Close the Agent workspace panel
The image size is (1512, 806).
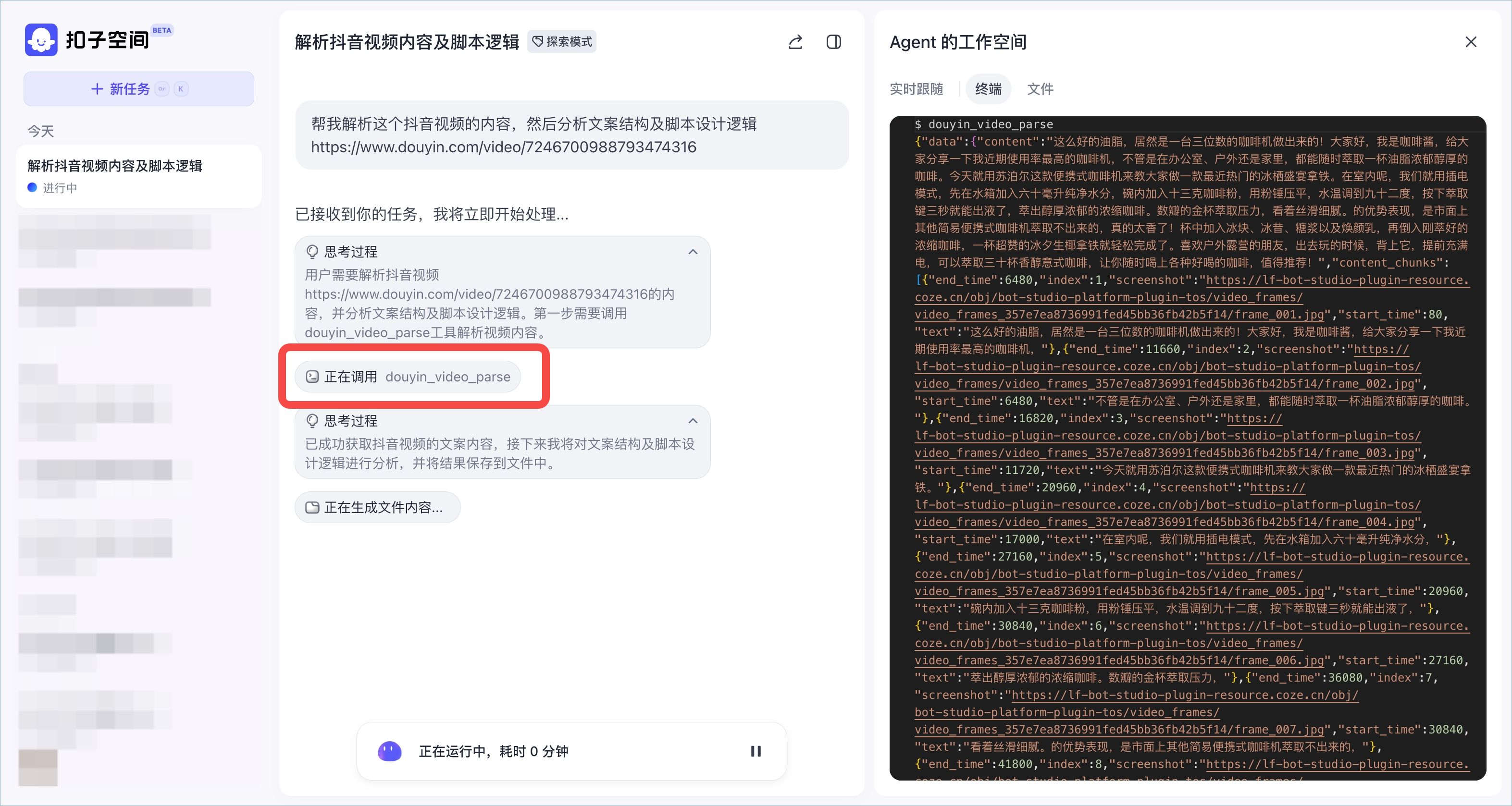[1471, 42]
